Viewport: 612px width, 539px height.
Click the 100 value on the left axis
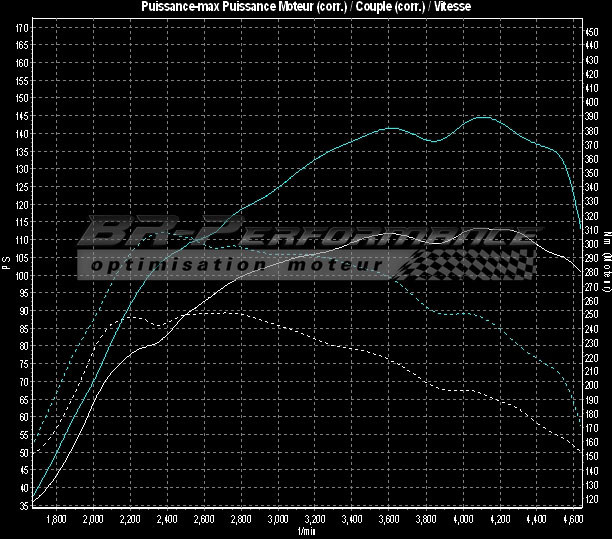(x=22, y=275)
